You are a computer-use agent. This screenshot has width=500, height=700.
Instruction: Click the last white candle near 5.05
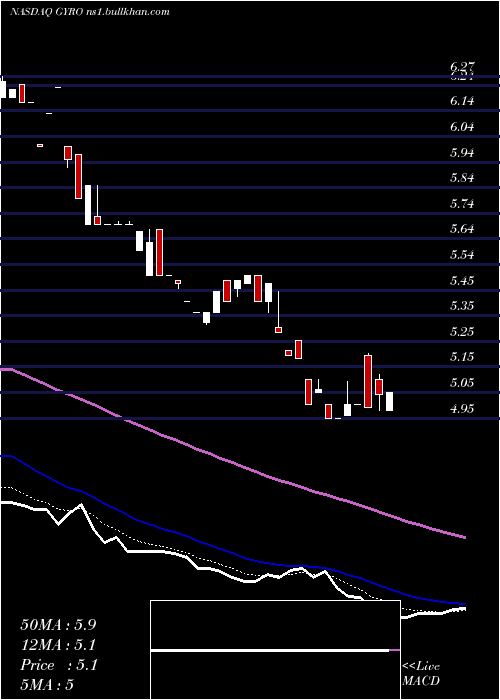[390, 401]
